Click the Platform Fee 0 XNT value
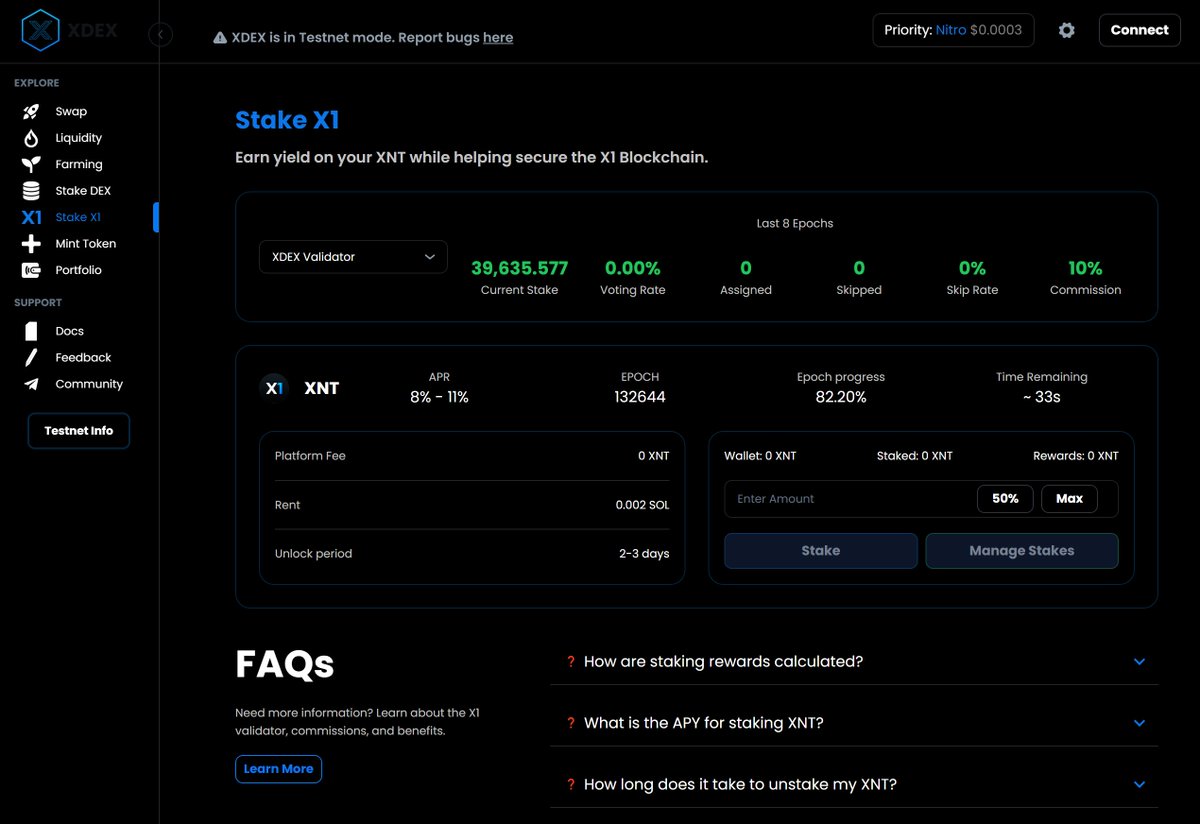 point(654,456)
